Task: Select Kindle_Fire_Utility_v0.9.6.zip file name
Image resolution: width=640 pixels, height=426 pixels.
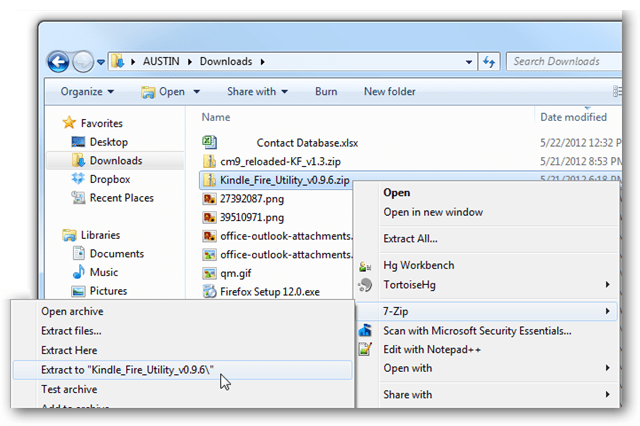Action: coord(284,180)
